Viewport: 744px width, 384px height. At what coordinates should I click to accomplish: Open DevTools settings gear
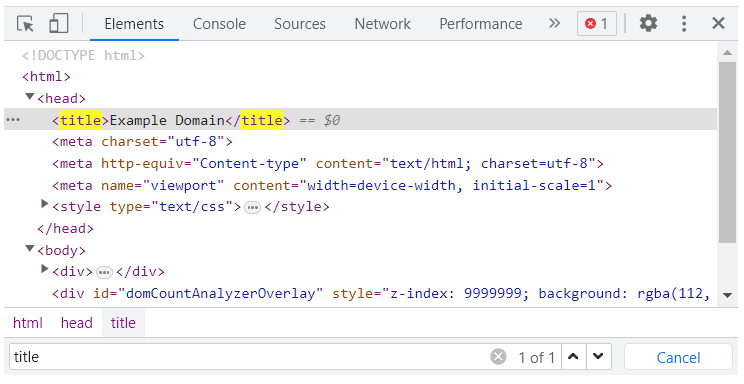(648, 23)
